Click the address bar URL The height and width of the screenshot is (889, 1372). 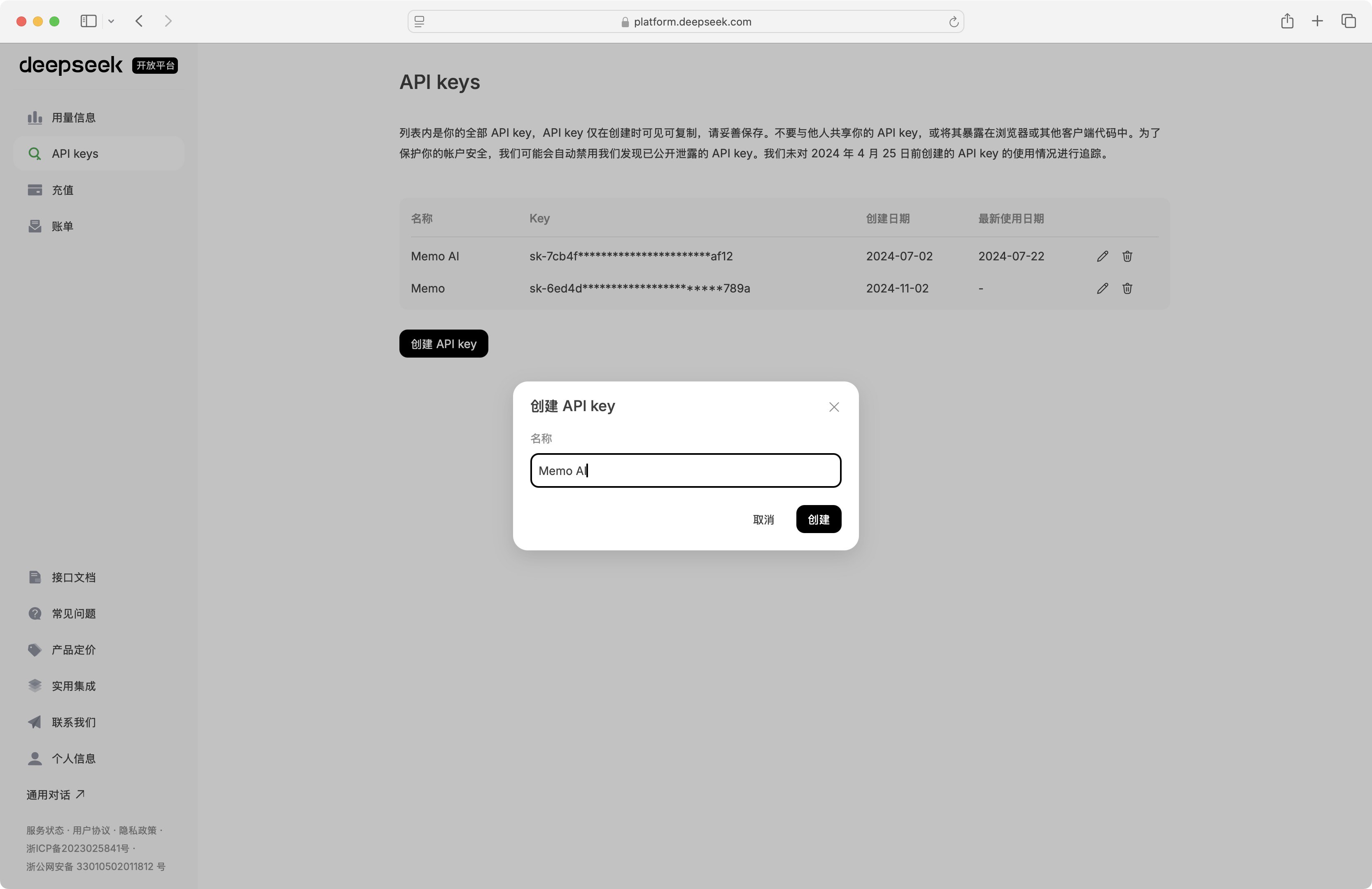[x=692, y=22]
